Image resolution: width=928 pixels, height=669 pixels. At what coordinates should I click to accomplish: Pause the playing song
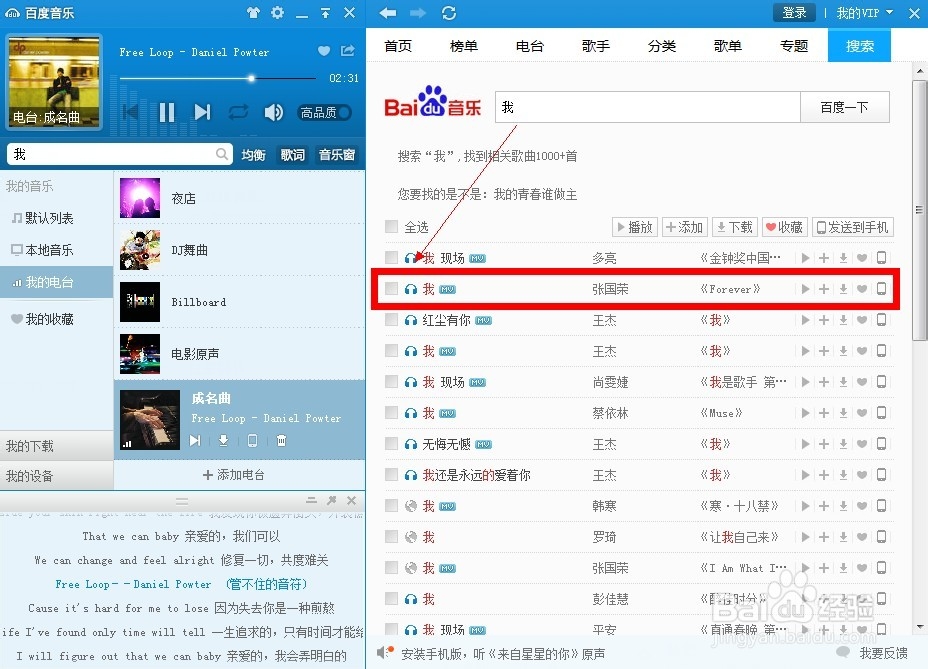[x=167, y=112]
